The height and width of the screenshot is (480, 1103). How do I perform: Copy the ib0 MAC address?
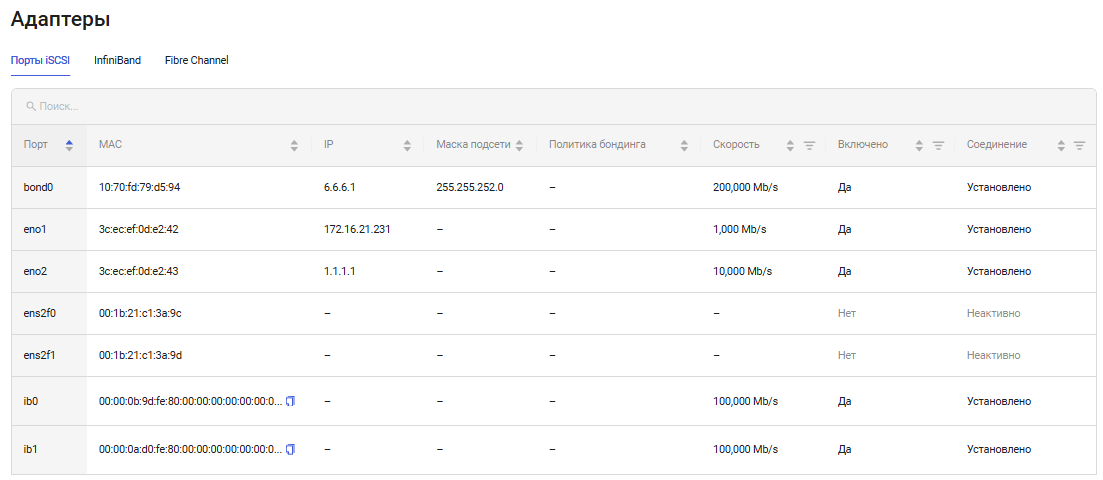point(291,401)
